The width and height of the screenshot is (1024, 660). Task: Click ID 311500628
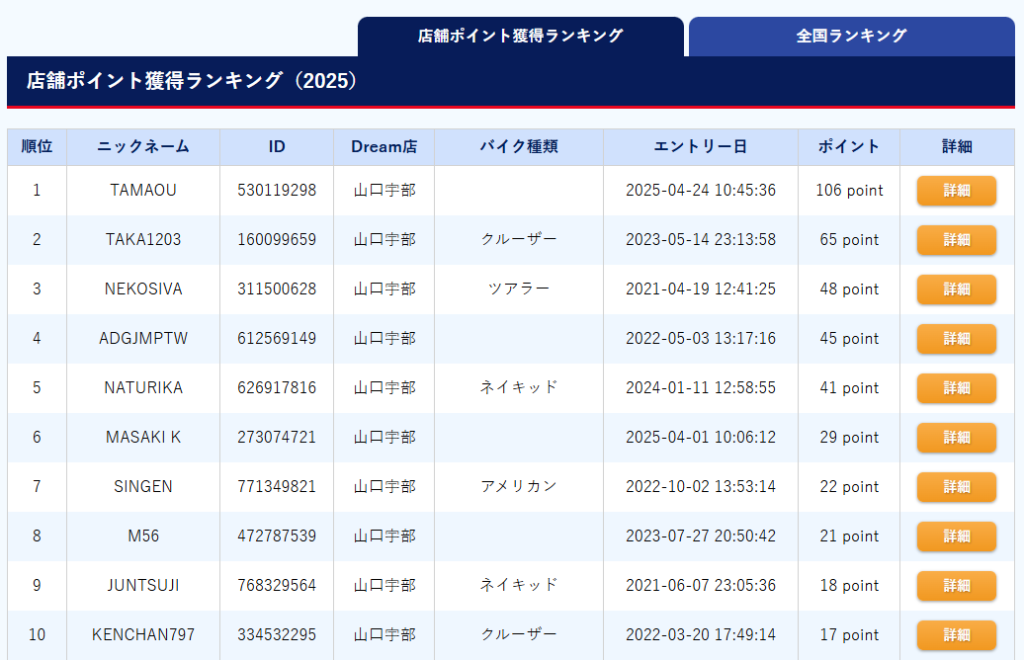(x=277, y=289)
